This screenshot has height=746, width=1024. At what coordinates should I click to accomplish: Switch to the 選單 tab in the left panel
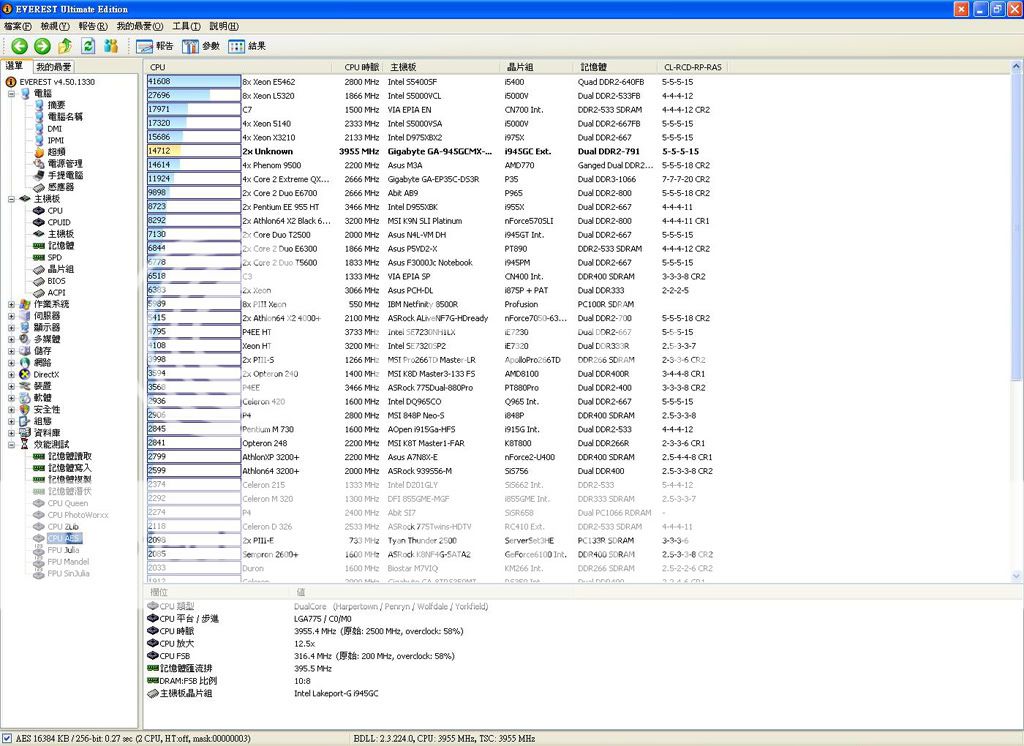pyautogui.click(x=14, y=66)
